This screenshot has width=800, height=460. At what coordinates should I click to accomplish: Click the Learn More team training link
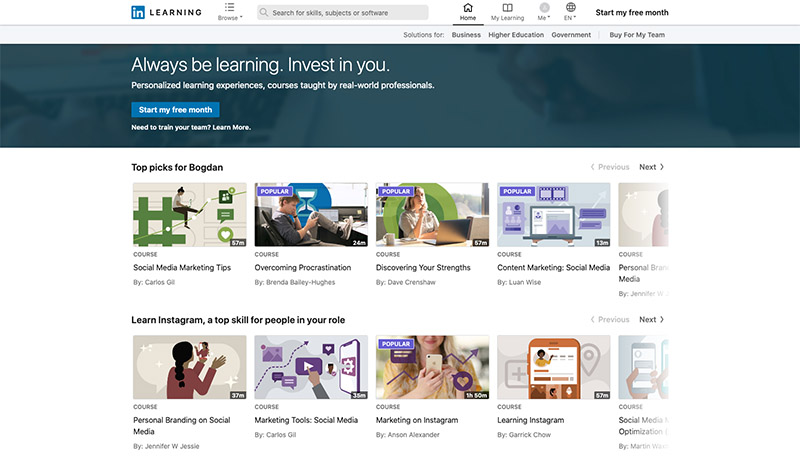tap(231, 127)
